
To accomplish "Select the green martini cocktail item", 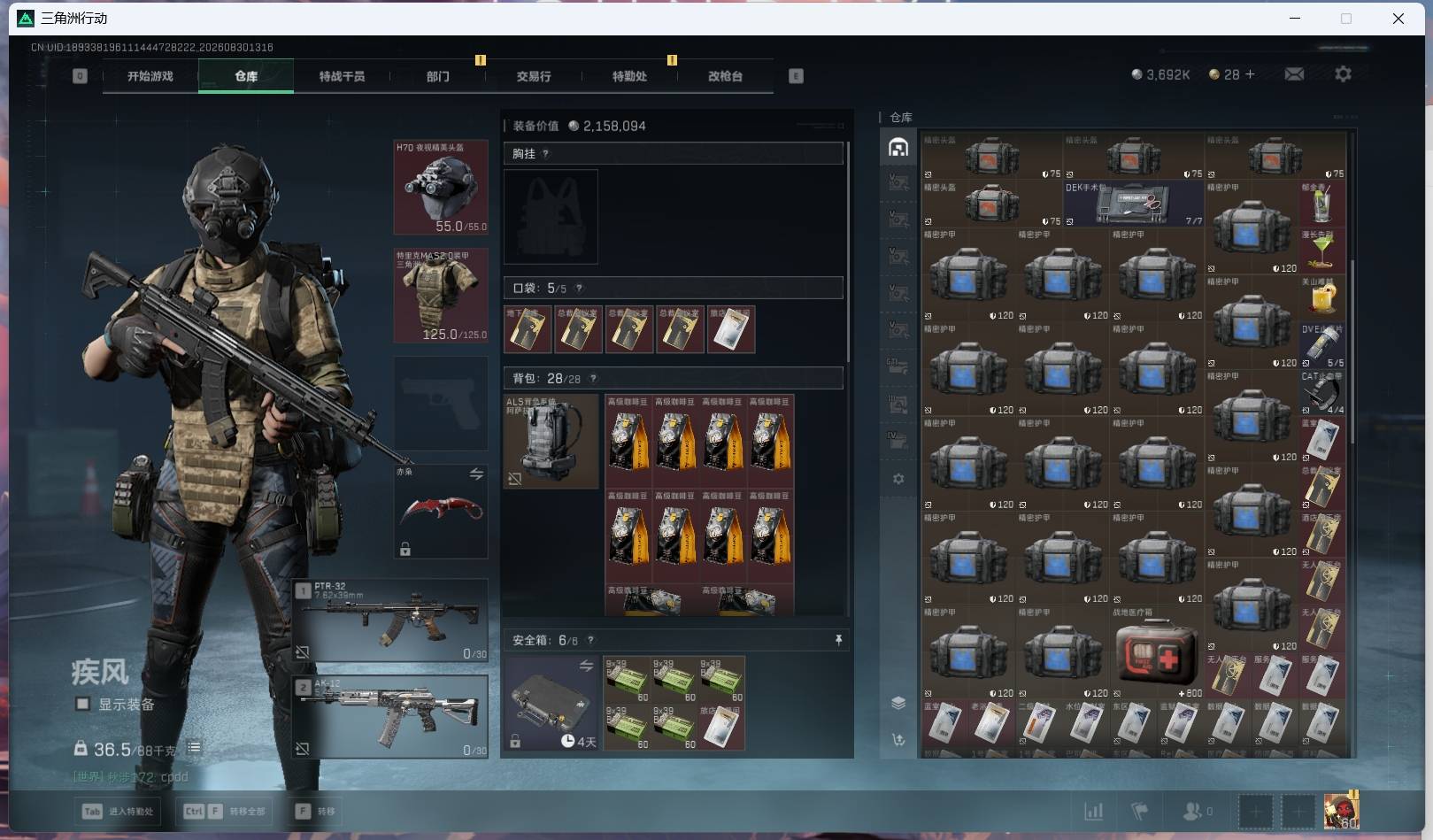I will click(1322, 251).
